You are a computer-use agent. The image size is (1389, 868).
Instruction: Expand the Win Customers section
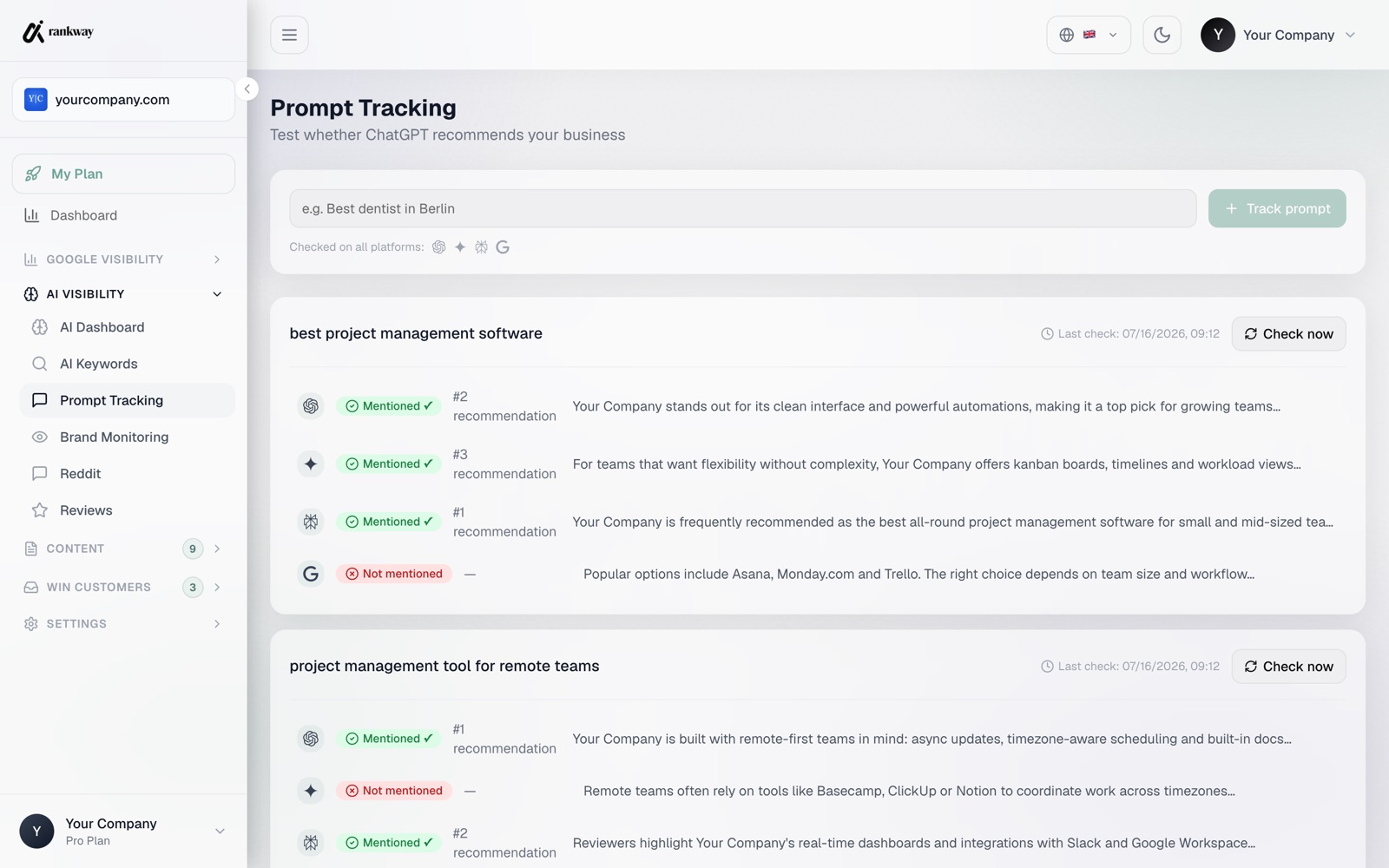click(123, 588)
